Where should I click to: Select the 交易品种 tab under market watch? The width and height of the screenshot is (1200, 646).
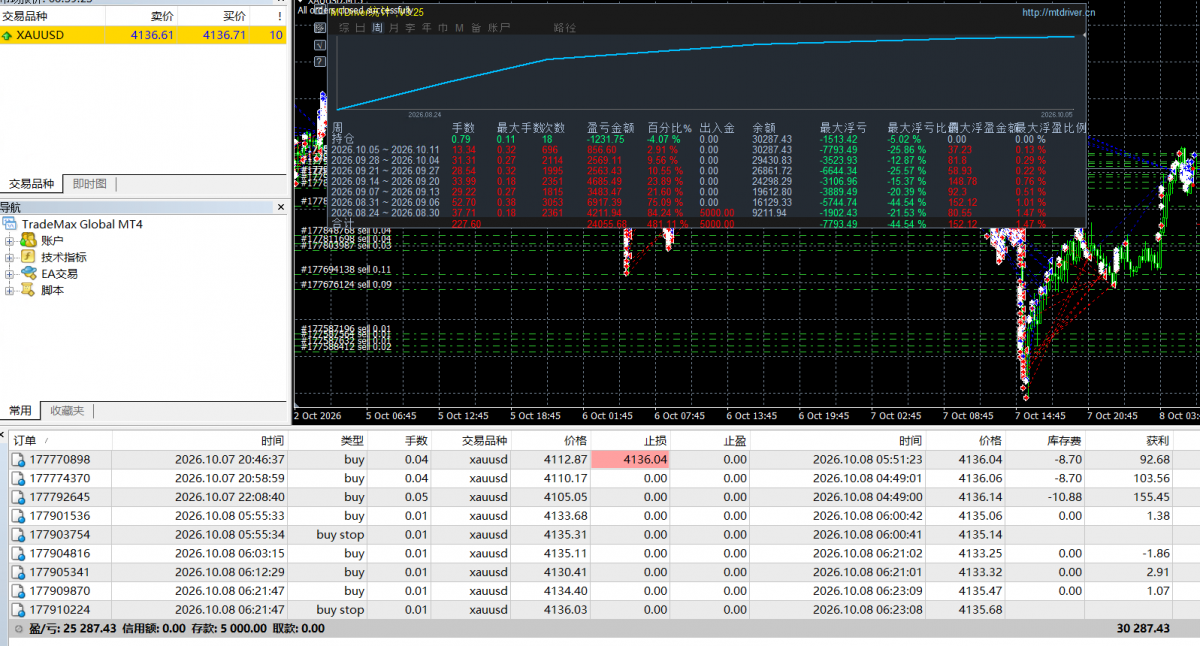(31, 184)
